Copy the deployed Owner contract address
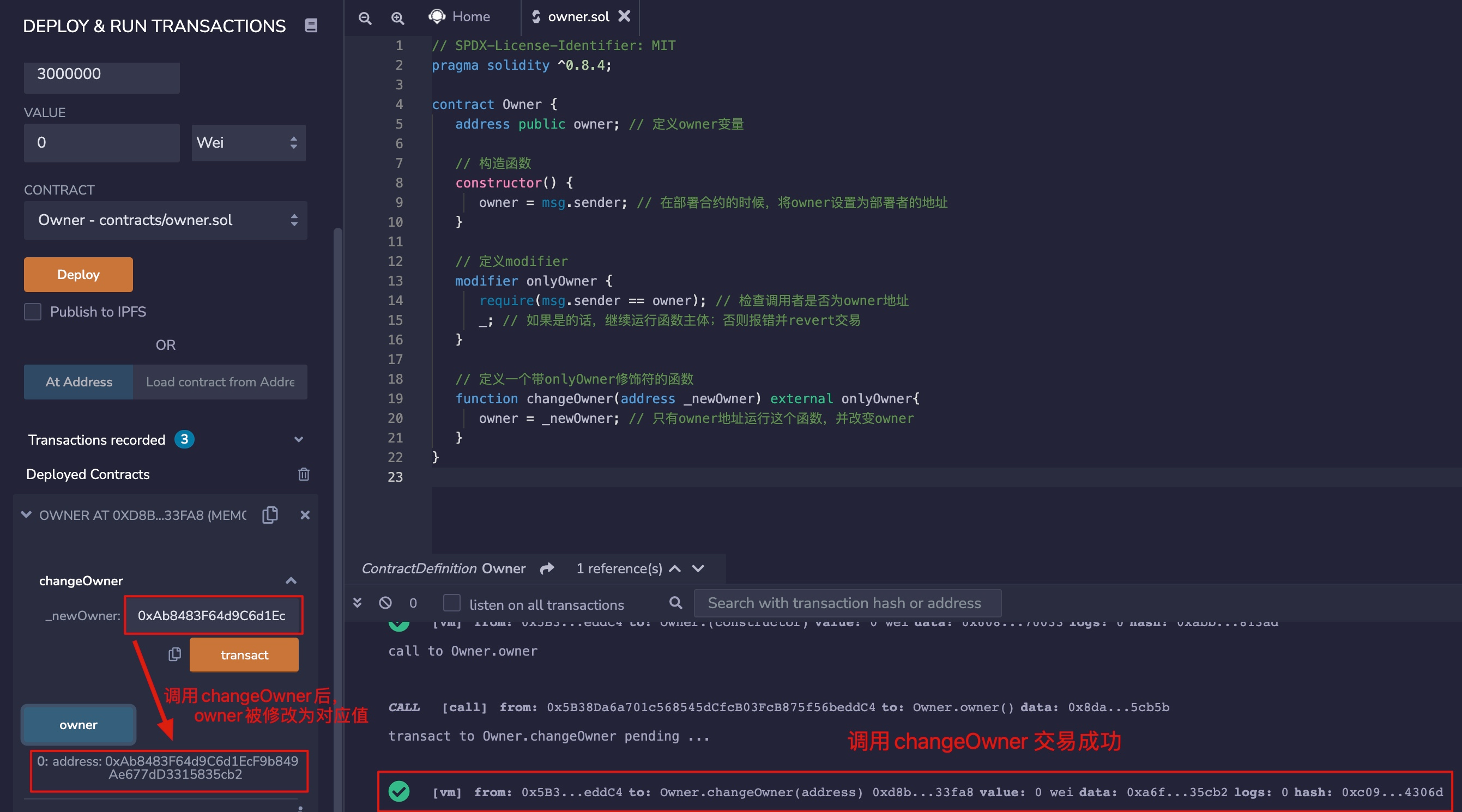Screen dimensions: 1462x812 click(x=270, y=514)
